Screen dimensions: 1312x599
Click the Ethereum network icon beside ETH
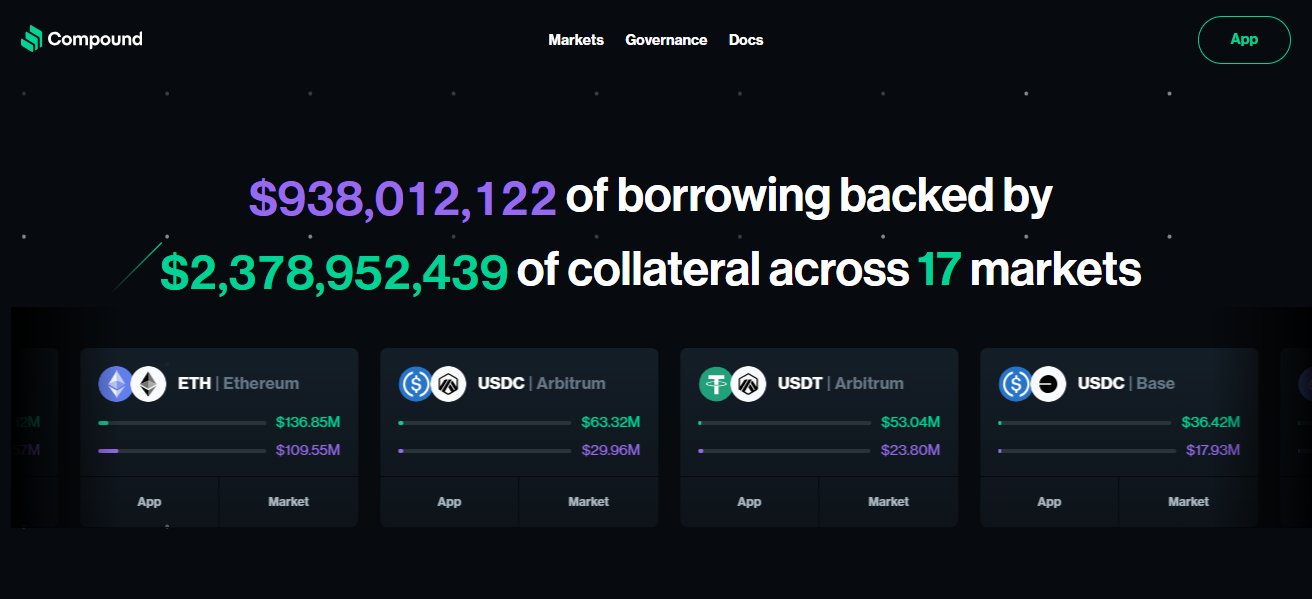tap(148, 383)
